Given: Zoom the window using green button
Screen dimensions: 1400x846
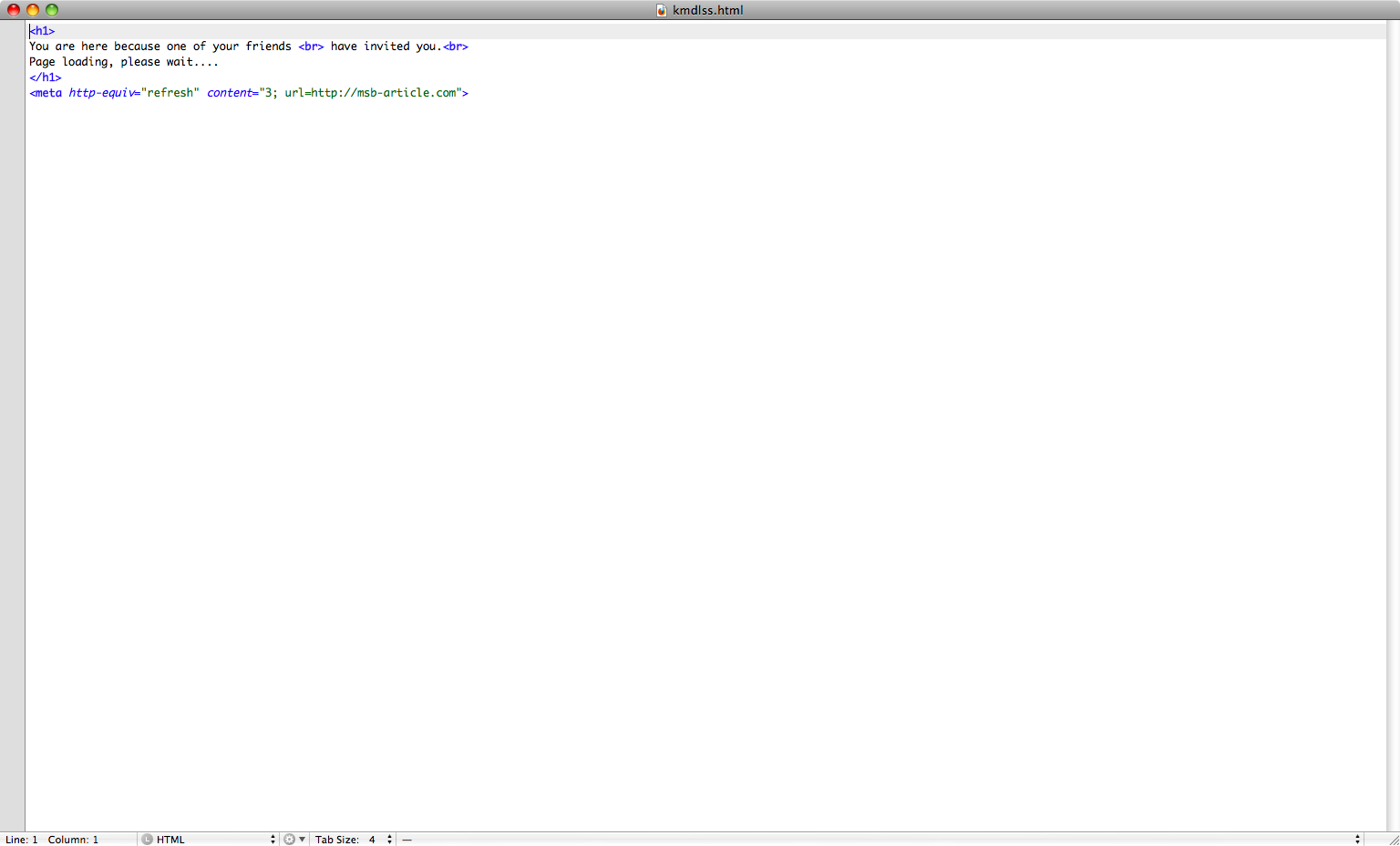Looking at the screenshot, I should 52,10.
